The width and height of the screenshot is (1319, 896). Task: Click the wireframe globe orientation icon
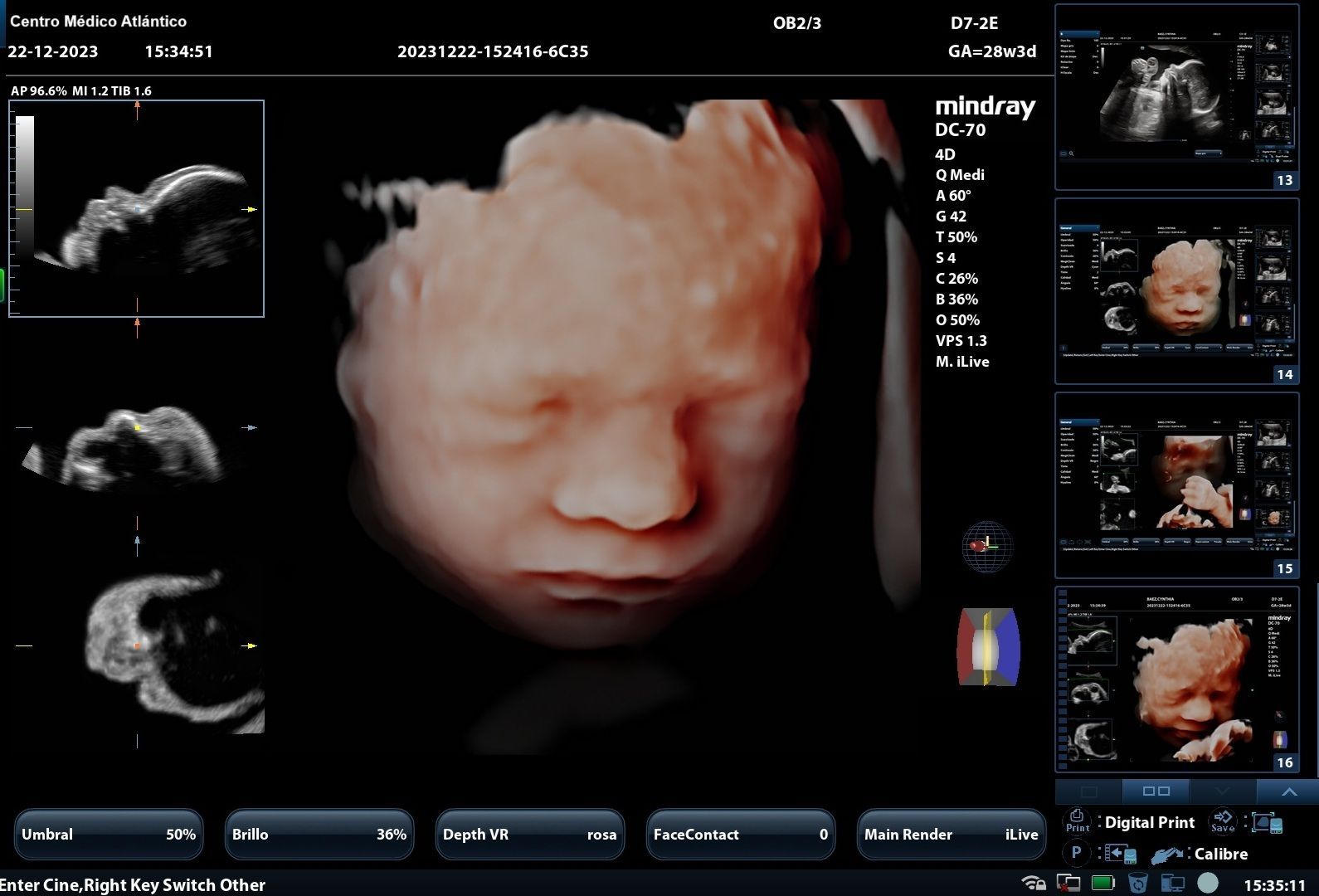987,546
